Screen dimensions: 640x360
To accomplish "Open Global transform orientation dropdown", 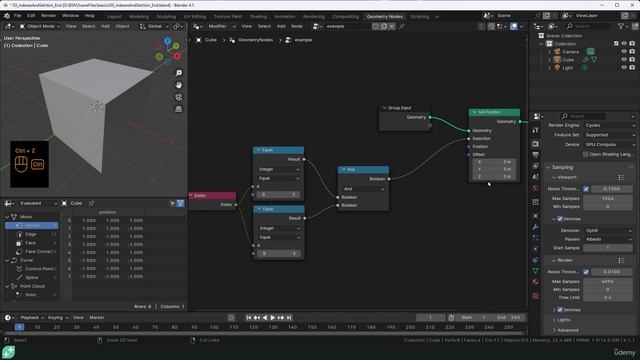I will tap(154, 26).
